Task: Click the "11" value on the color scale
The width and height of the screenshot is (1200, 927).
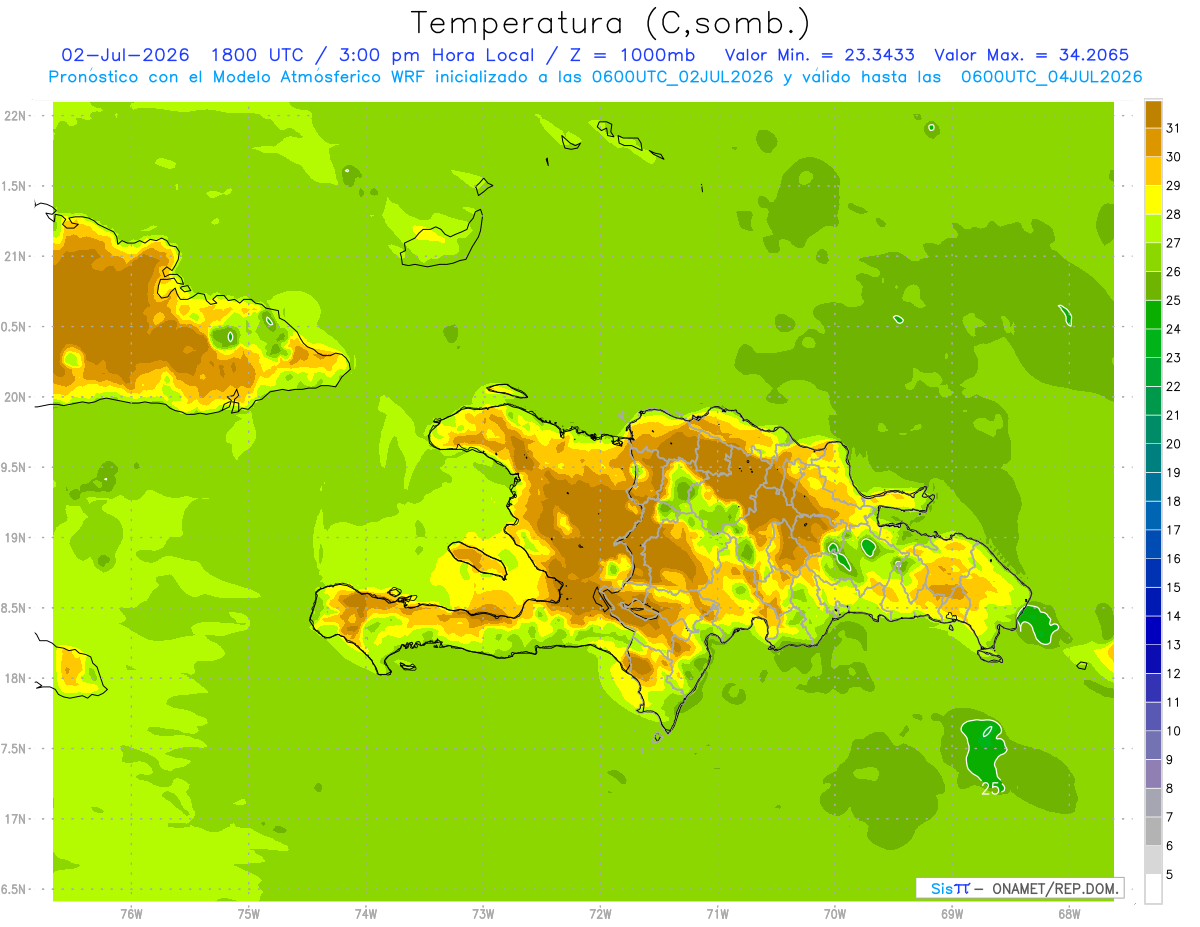Action: 1173,703
